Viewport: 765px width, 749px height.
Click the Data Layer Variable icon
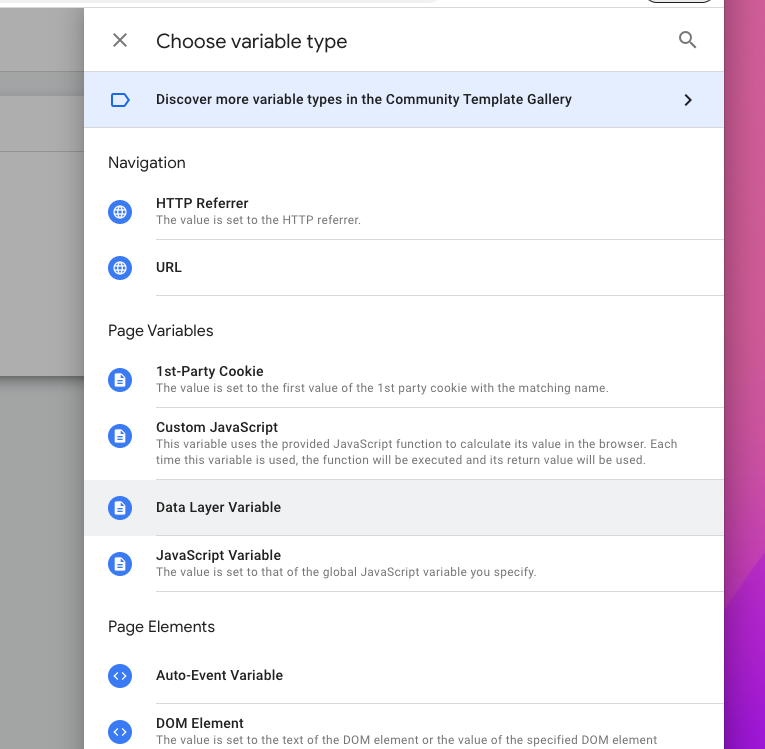[x=120, y=508]
